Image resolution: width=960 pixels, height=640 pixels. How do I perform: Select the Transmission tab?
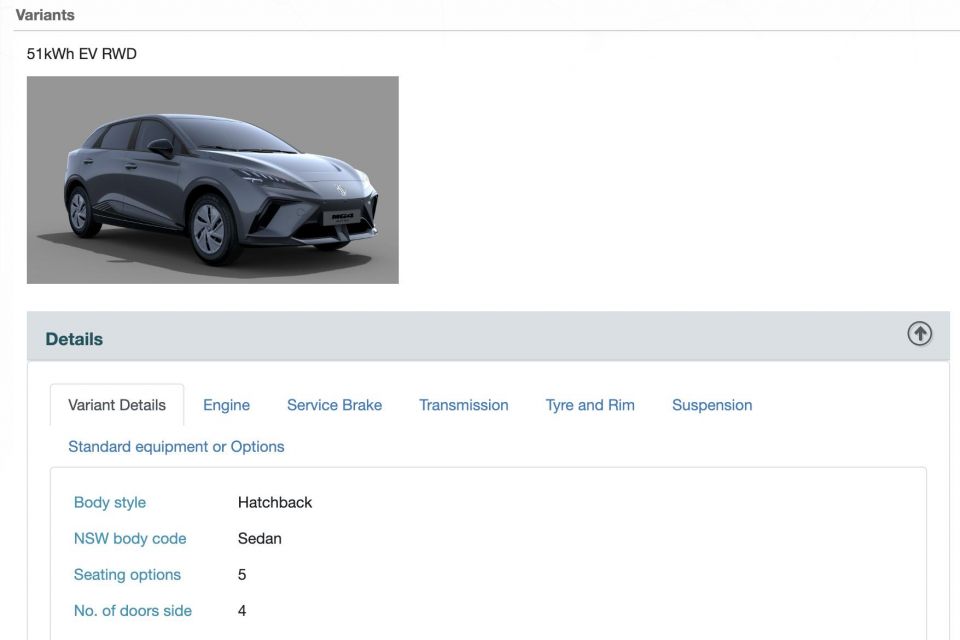click(463, 405)
